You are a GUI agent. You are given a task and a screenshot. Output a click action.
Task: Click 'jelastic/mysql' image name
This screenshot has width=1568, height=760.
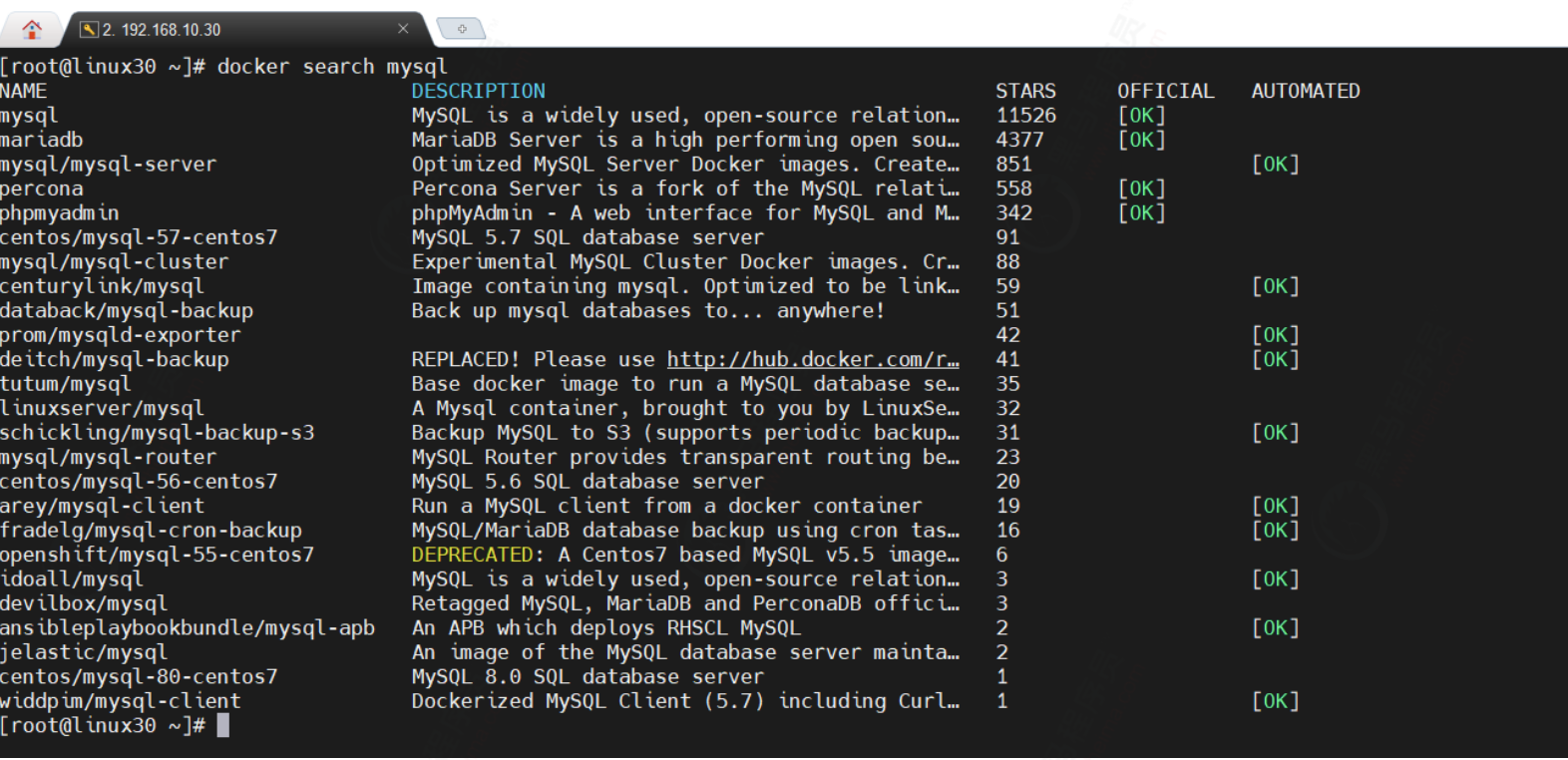pyautogui.click(x=84, y=652)
